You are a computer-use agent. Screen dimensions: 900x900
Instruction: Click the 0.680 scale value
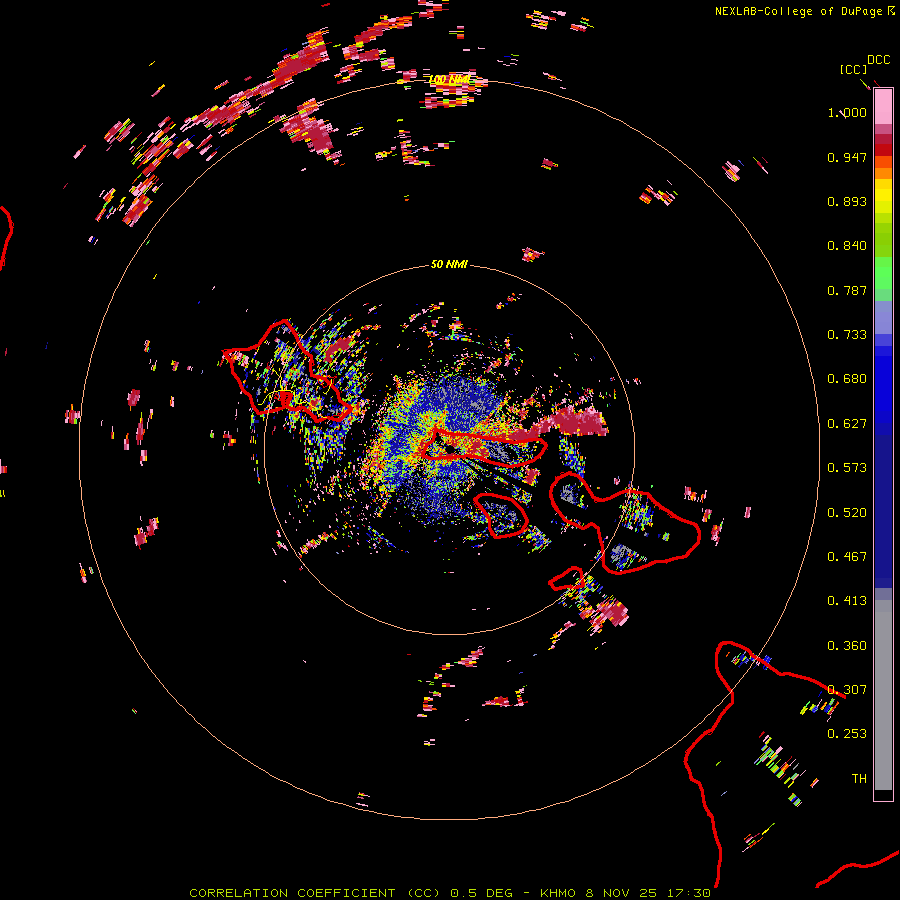[x=847, y=379]
